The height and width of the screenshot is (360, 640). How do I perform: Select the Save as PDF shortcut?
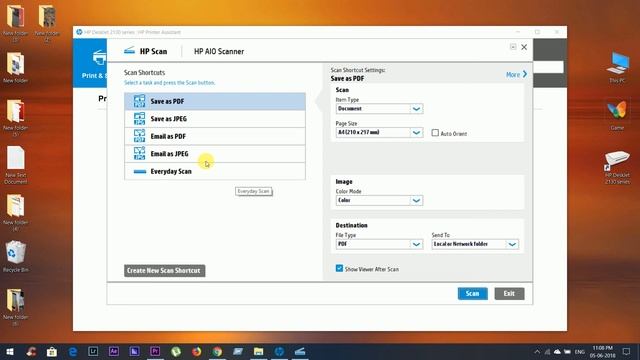coord(215,101)
